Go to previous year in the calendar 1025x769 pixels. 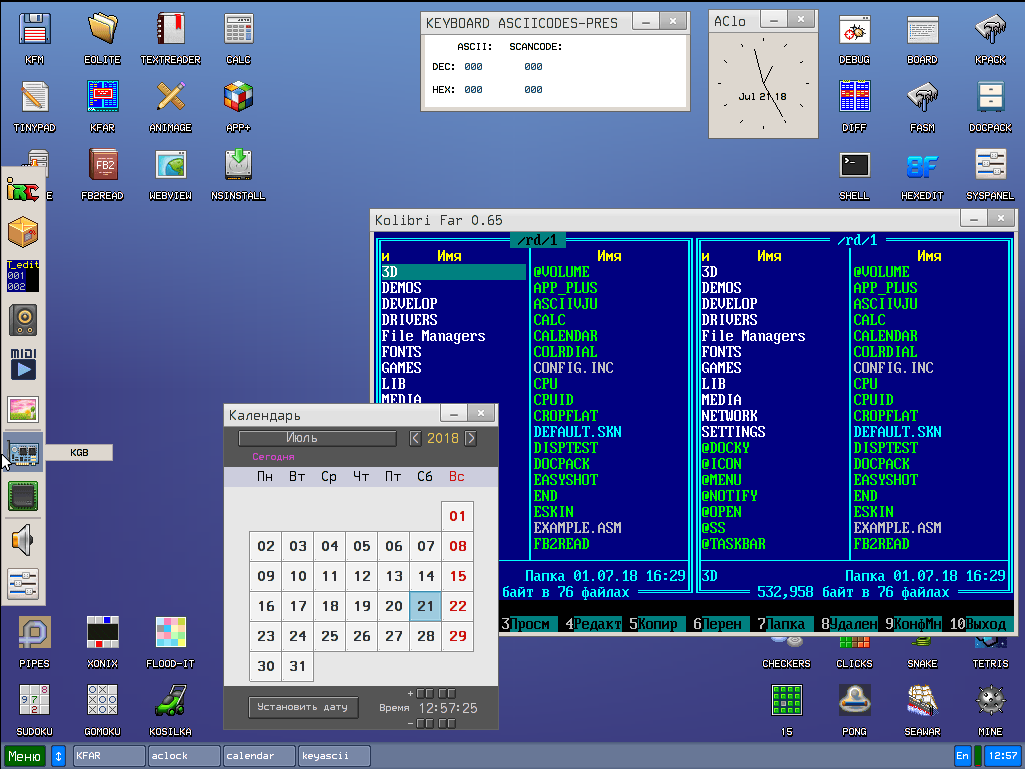point(416,438)
